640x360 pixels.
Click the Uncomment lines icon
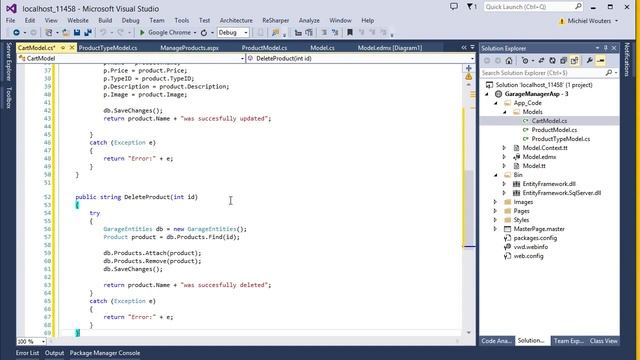point(335,32)
